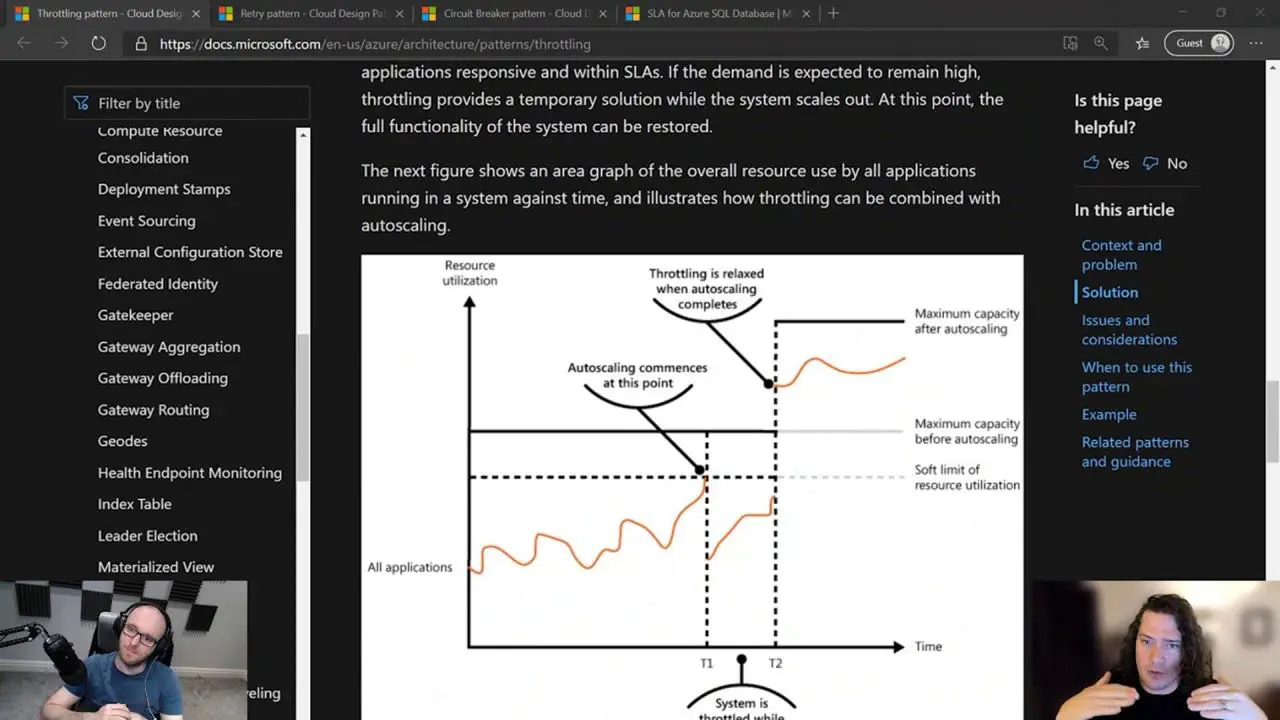Viewport: 1280px width, 720px height.
Task: Click the Filter by title input
Action: click(x=188, y=103)
